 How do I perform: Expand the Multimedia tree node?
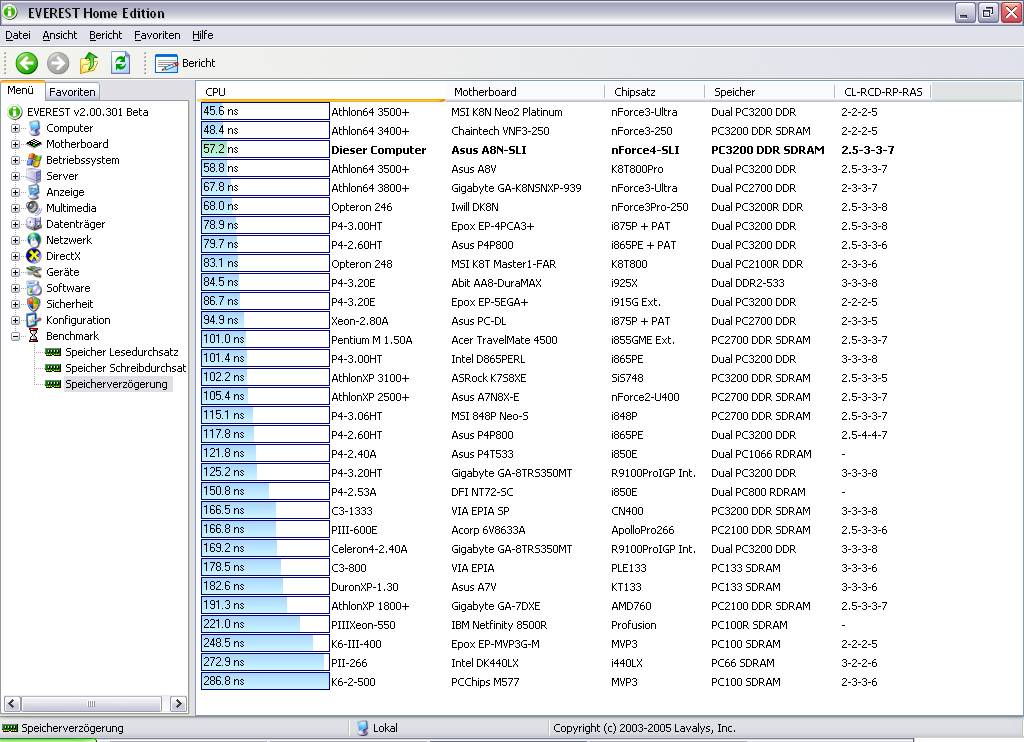[x=15, y=208]
